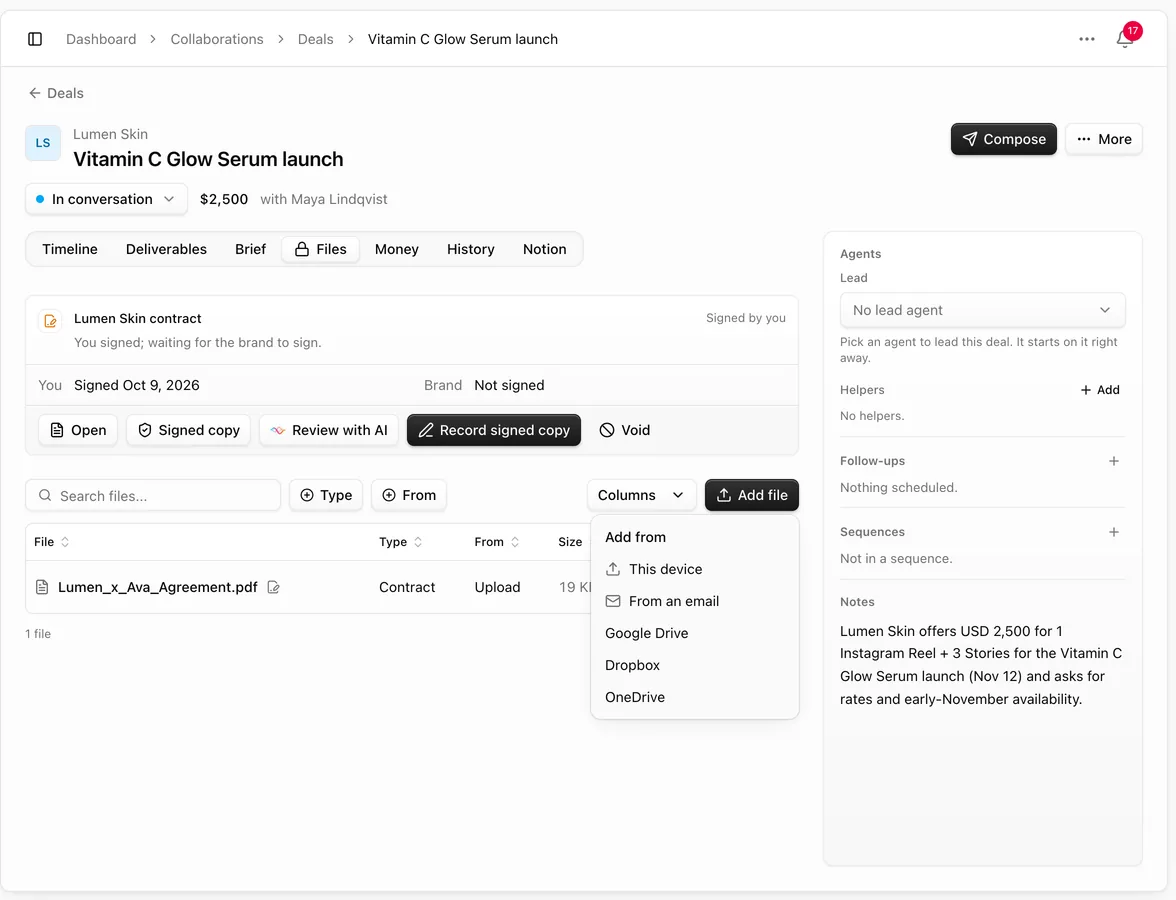Image resolution: width=1176 pixels, height=900 pixels.
Task: Switch to the Brief tab
Action: coord(250,249)
